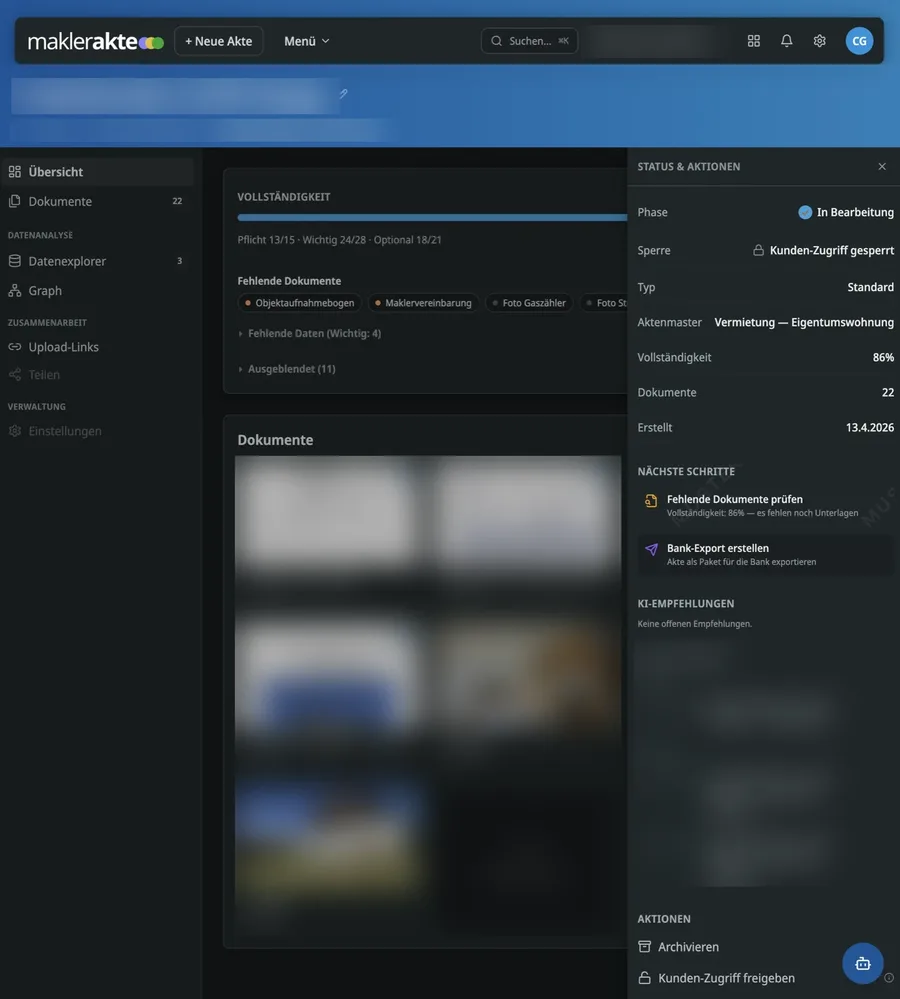Screen dimensions: 900x999
Task: Click the Objektaufnahmebogen missing document chip
Action: tap(299, 303)
